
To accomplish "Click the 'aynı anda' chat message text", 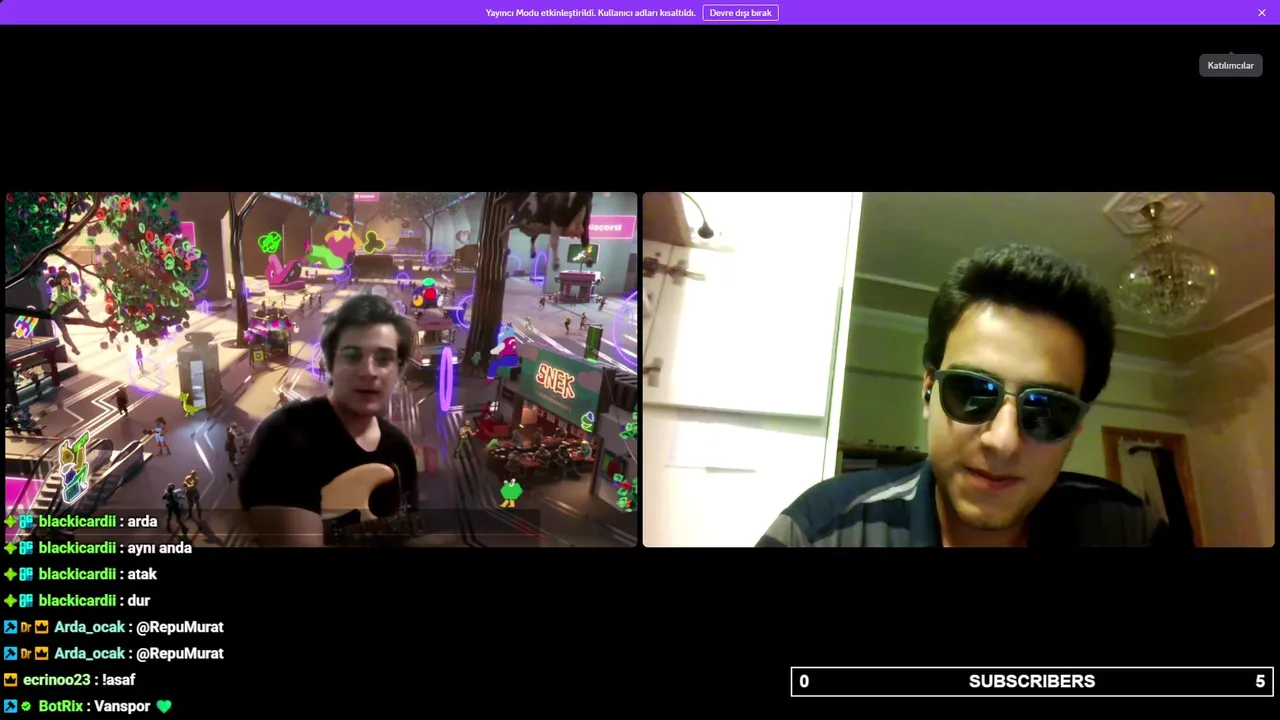I will pos(159,547).
